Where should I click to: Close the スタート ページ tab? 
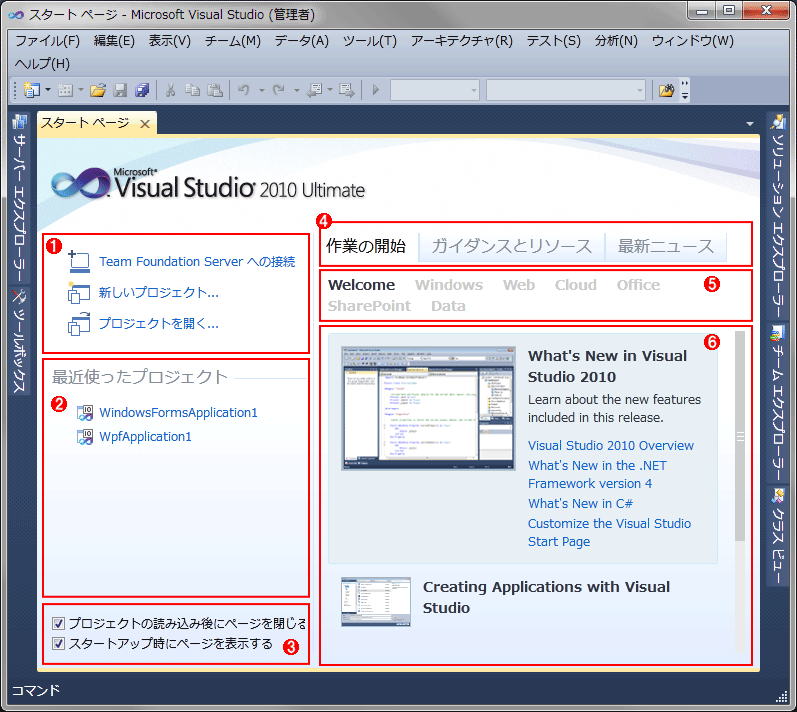[x=145, y=123]
